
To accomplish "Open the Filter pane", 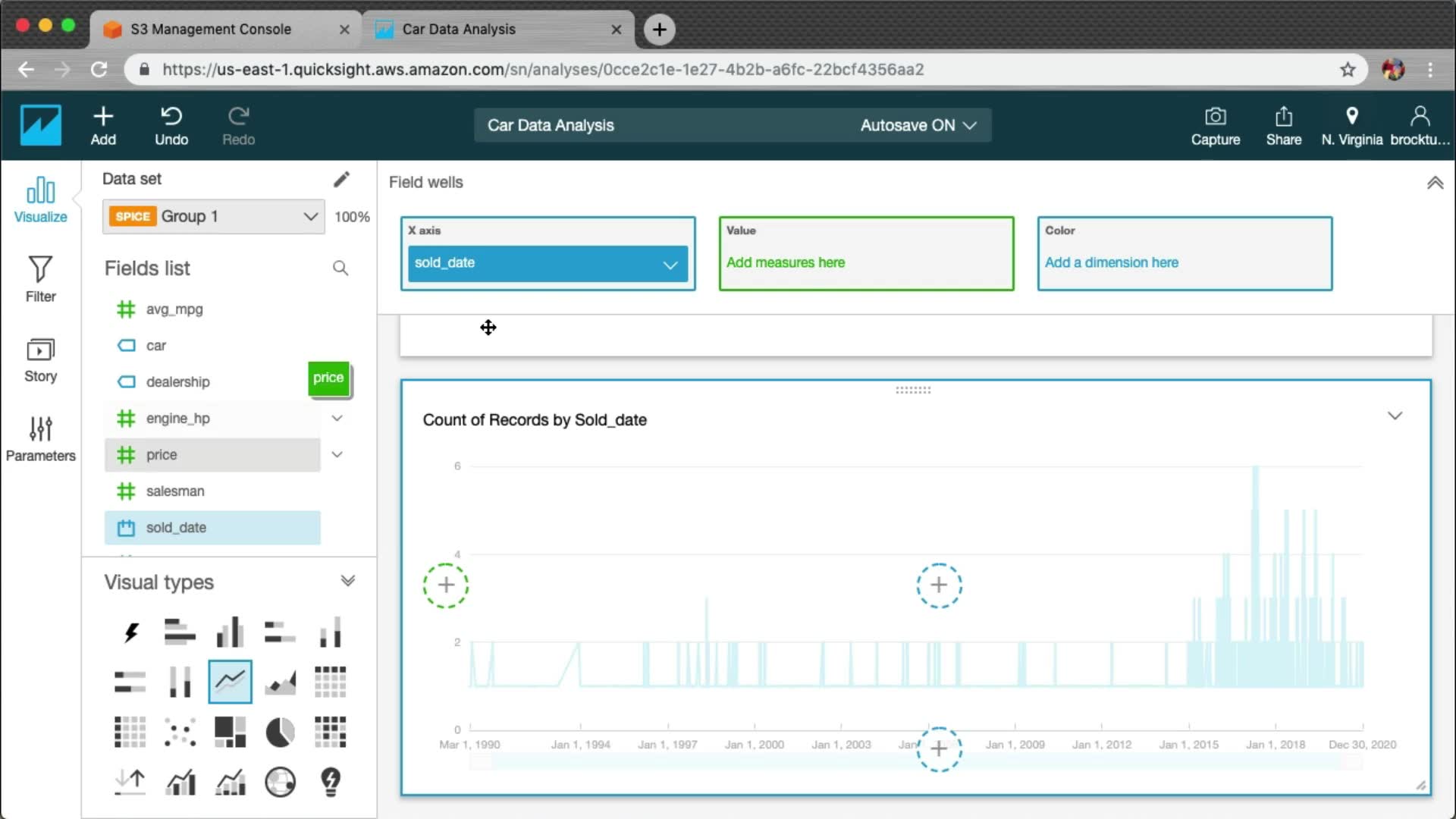I will pos(40,279).
